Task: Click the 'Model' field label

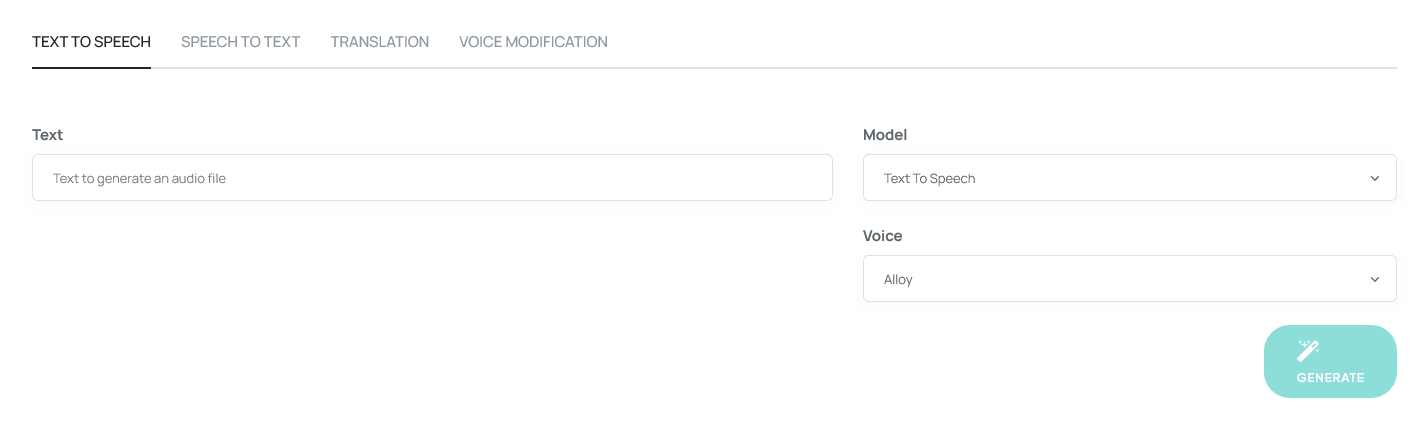Action: pyautogui.click(x=885, y=135)
